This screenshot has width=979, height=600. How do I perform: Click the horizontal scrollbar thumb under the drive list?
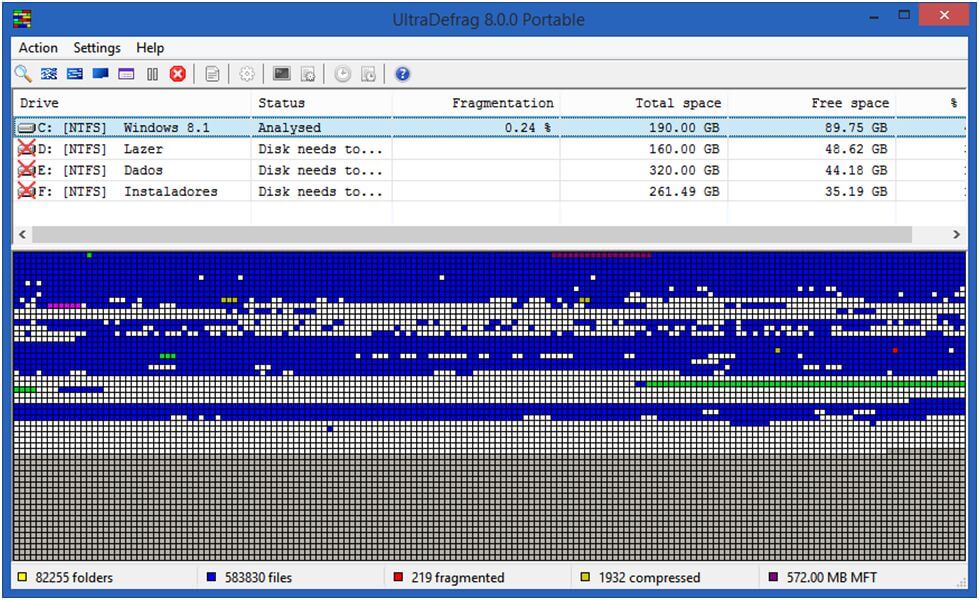point(472,235)
